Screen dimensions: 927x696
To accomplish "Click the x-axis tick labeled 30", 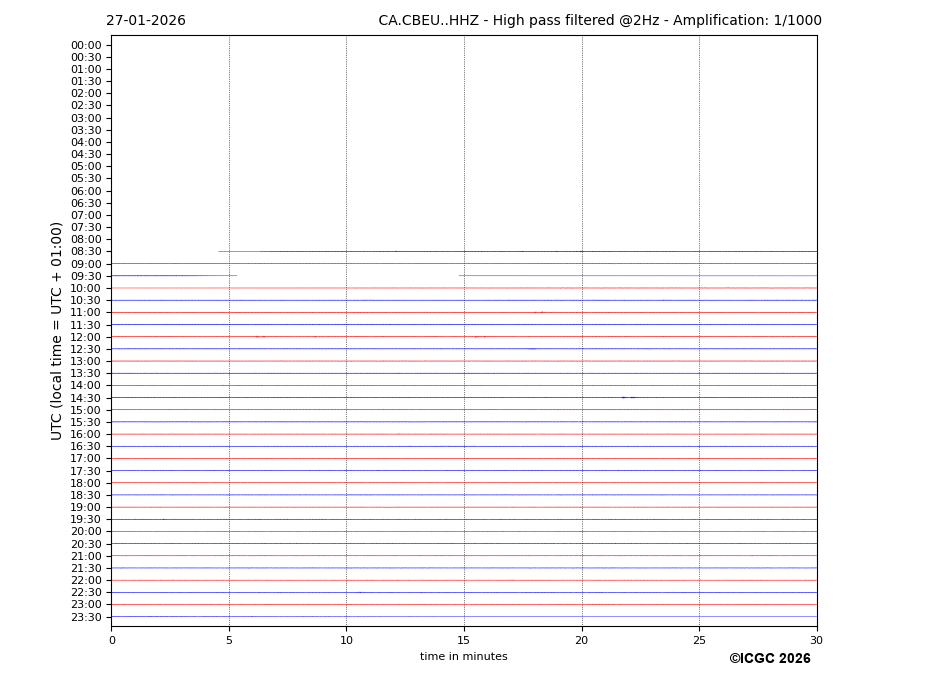I will point(816,640).
